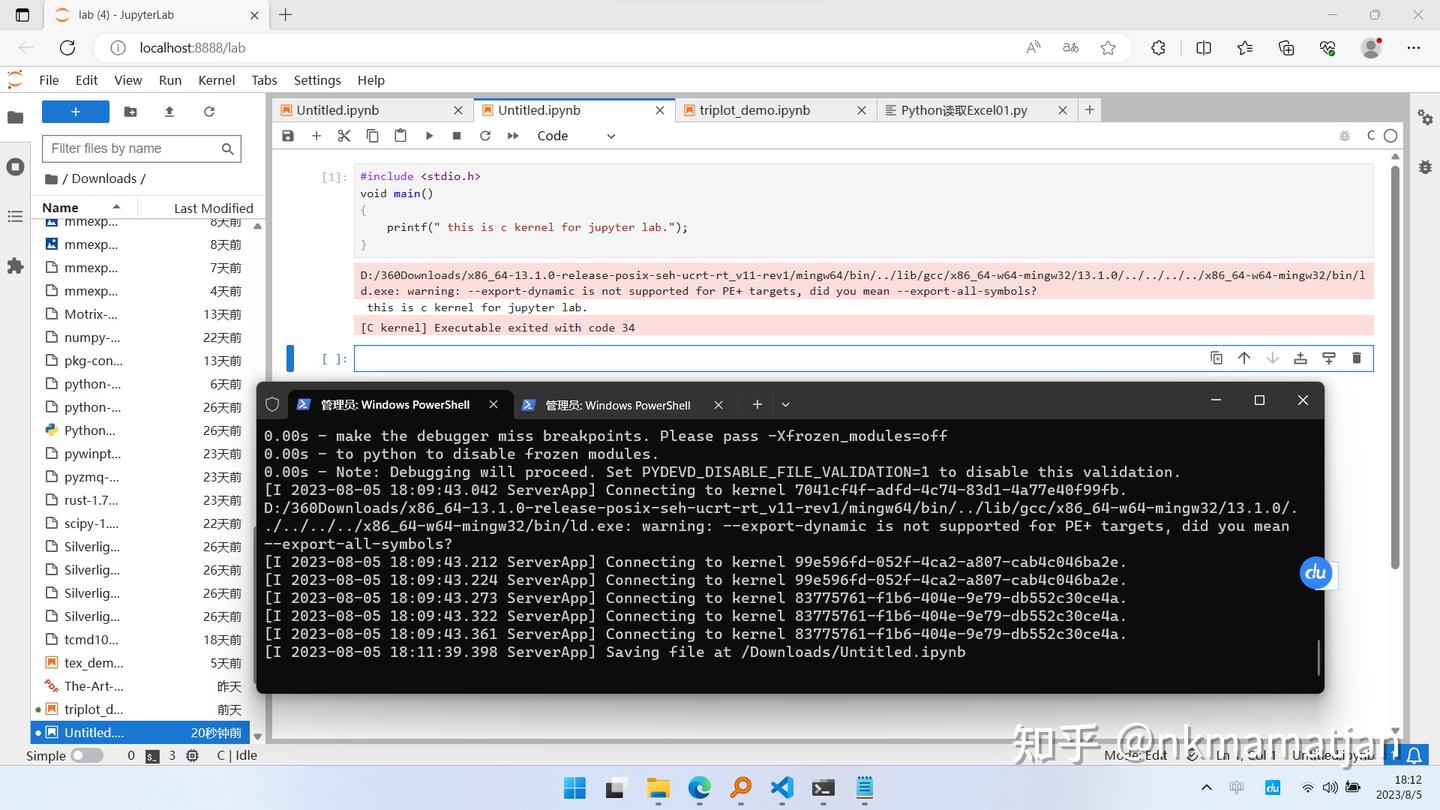The height and width of the screenshot is (810, 1440).
Task: Toggle Simple interface mode in status bar
Action: [87, 755]
